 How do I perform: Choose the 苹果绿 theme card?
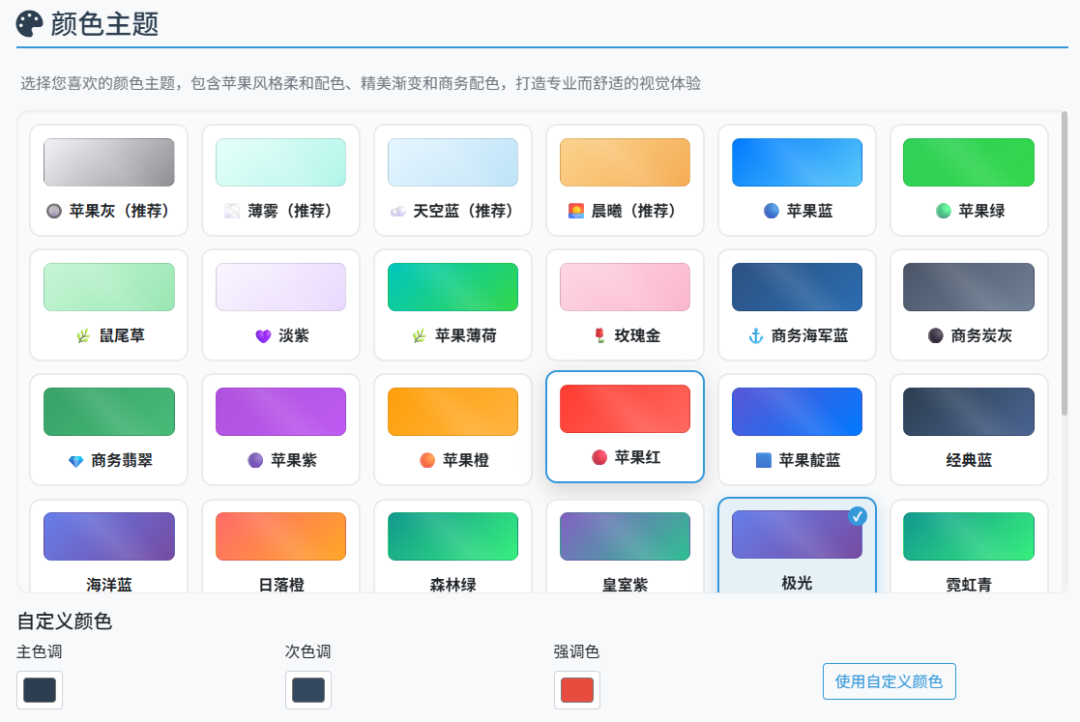click(969, 180)
